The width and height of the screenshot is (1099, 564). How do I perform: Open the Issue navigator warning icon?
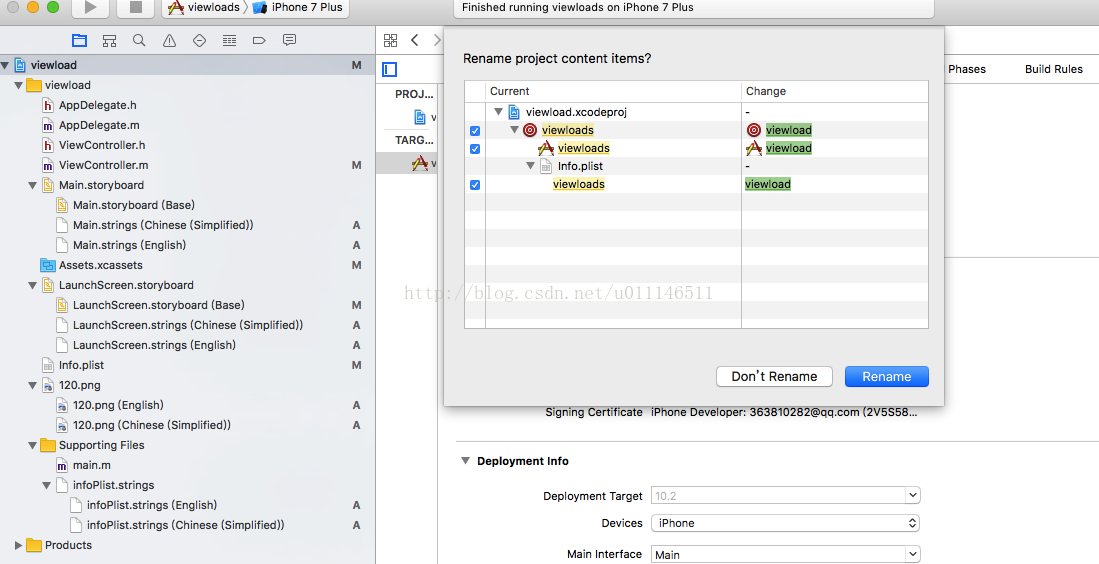[x=170, y=41]
